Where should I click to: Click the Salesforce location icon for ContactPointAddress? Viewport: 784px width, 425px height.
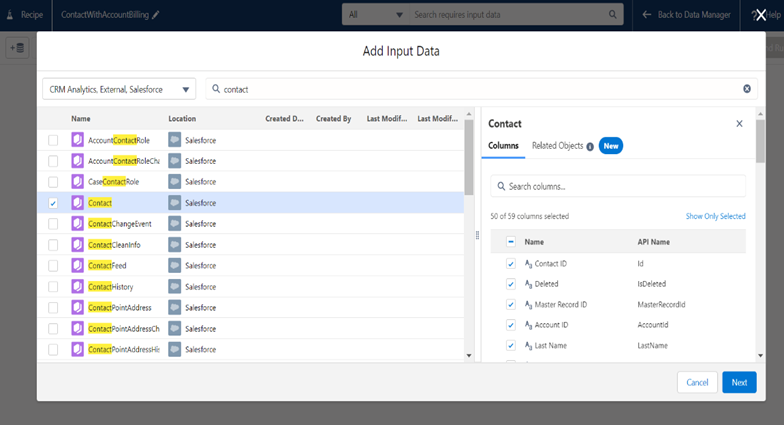click(174, 307)
